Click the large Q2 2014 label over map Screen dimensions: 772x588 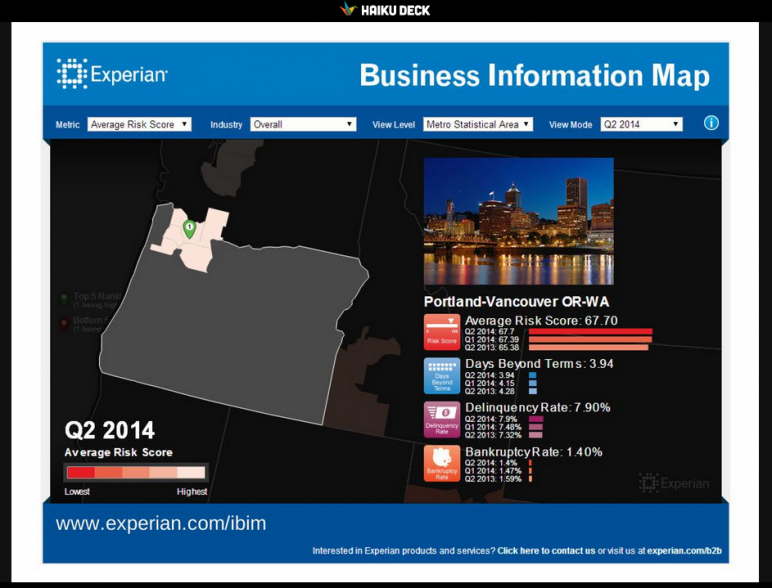click(x=110, y=430)
